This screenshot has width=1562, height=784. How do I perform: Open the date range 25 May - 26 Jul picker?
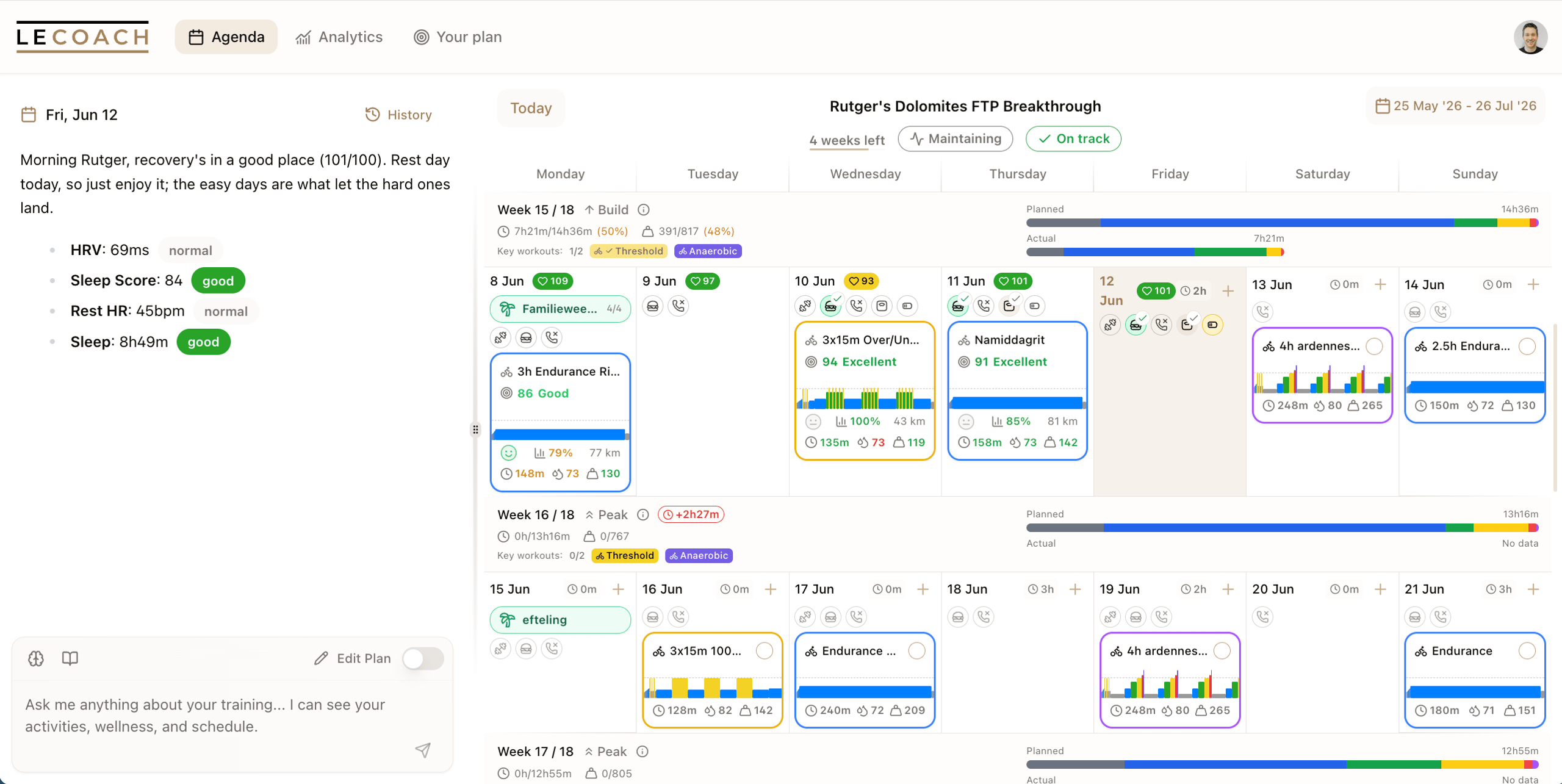[1455, 106]
